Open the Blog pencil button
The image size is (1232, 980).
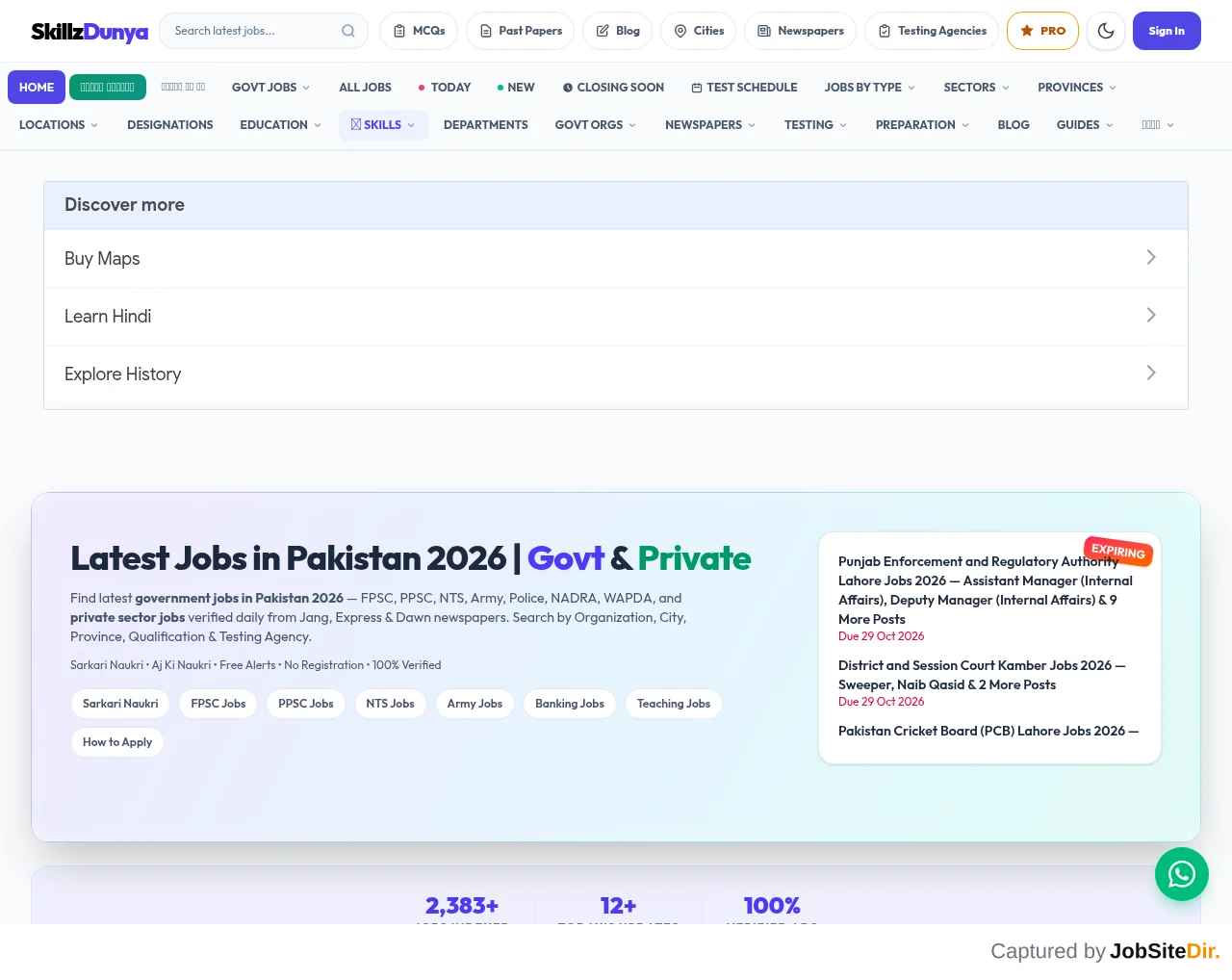click(x=618, y=31)
